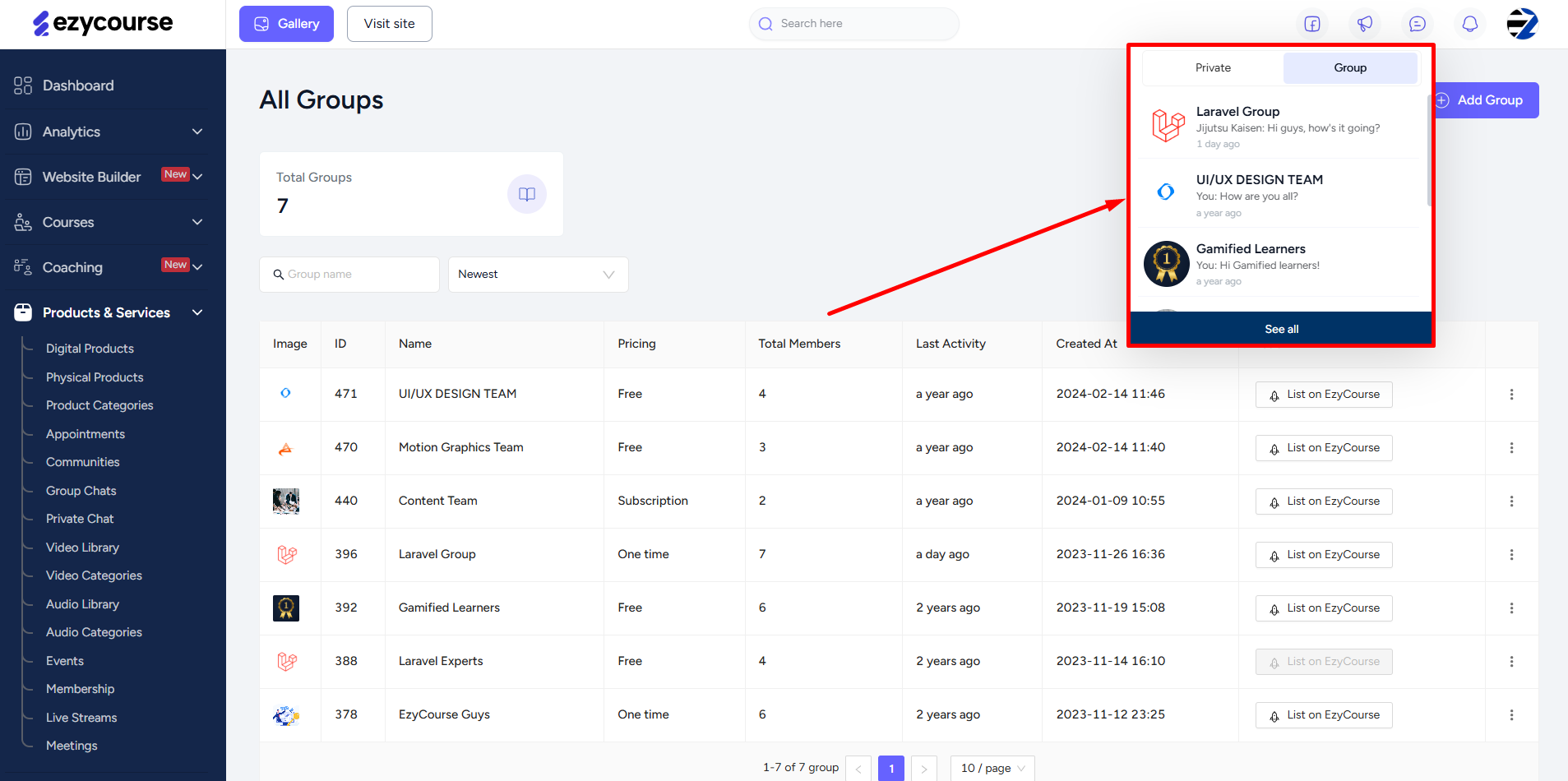Switch to the Group chat tab
The height and width of the screenshot is (781, 1568).
click(x=1350, y=68)
